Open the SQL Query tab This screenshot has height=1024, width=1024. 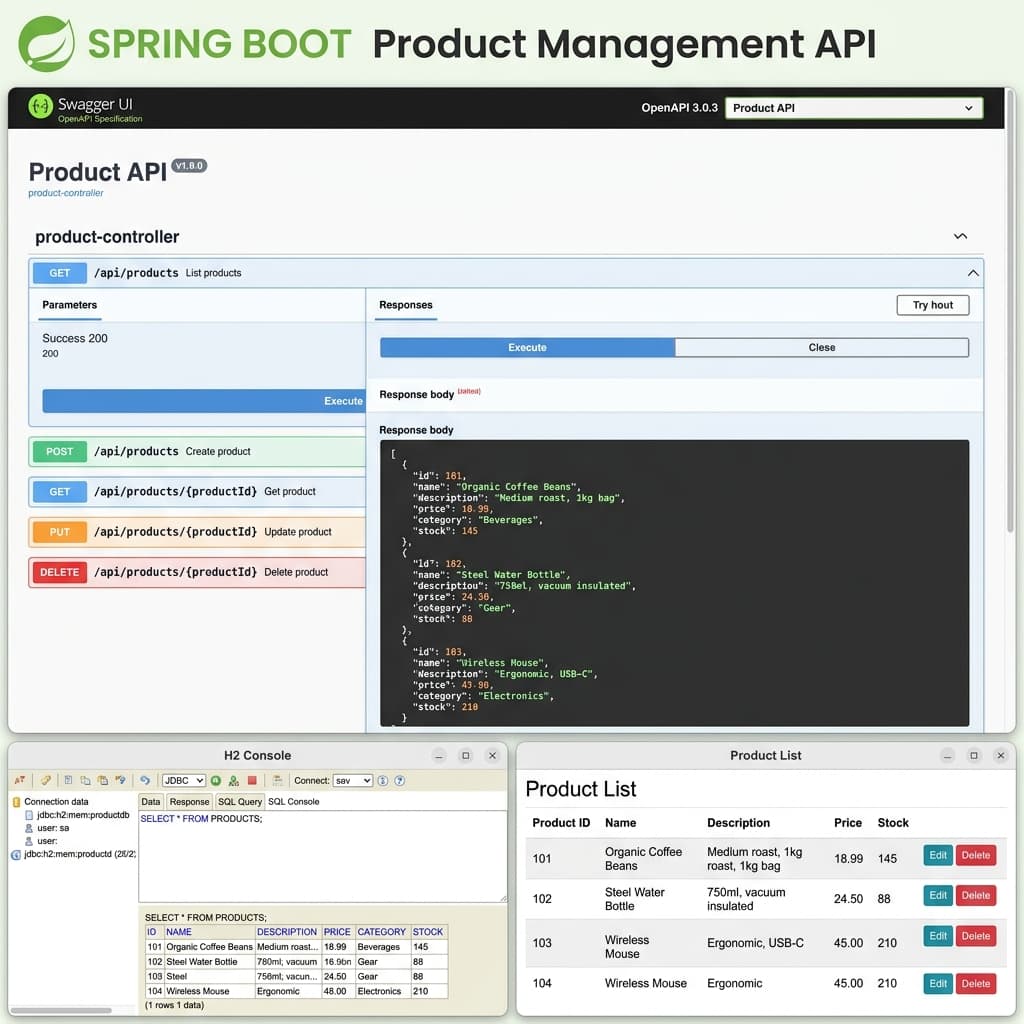click(x=240, y=801)
